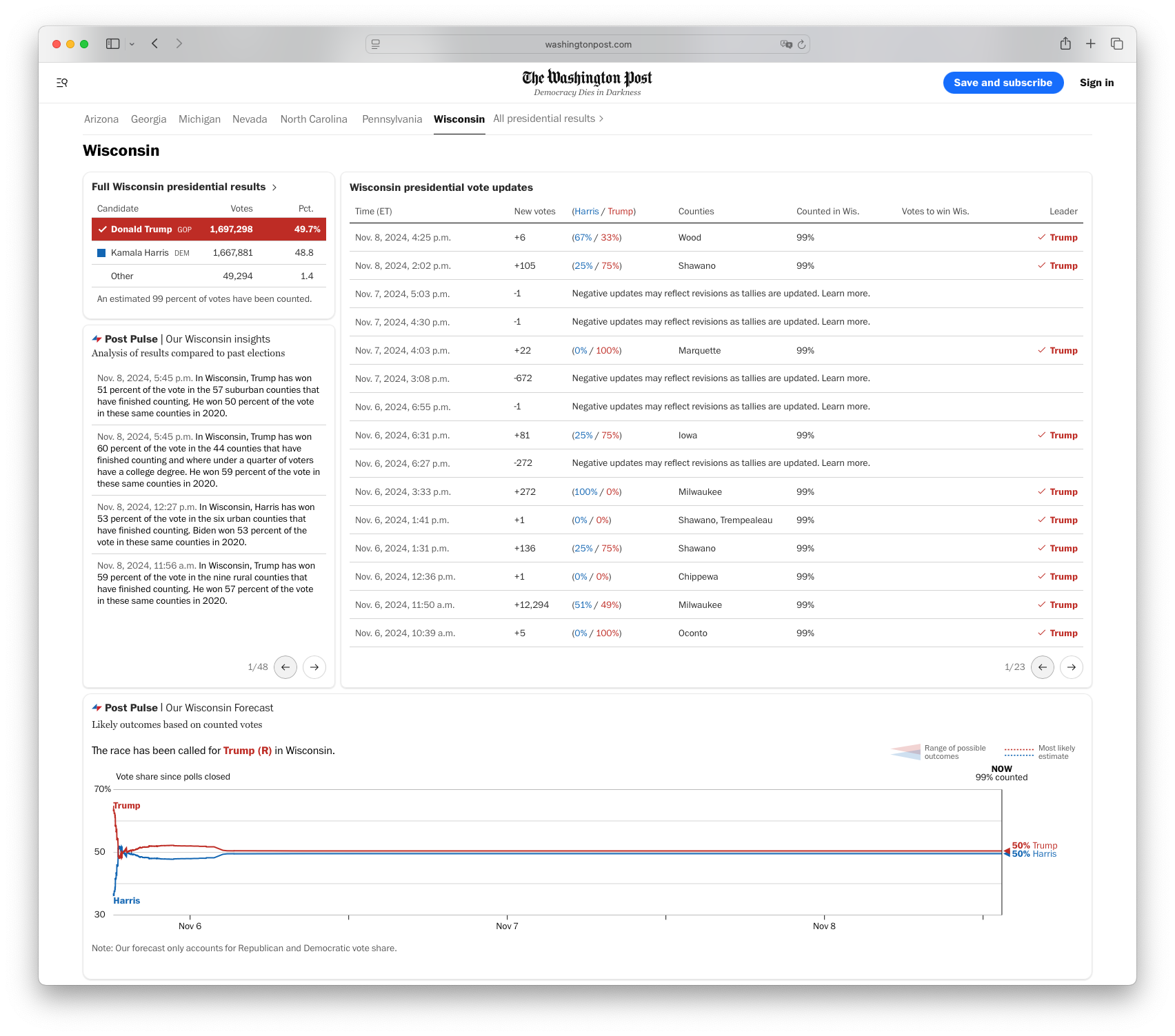Image resolution: width=1175 pixels, height=1036 pixels.
Task: Open the Washington Post search menu icon
Action: tap(62, 83)
